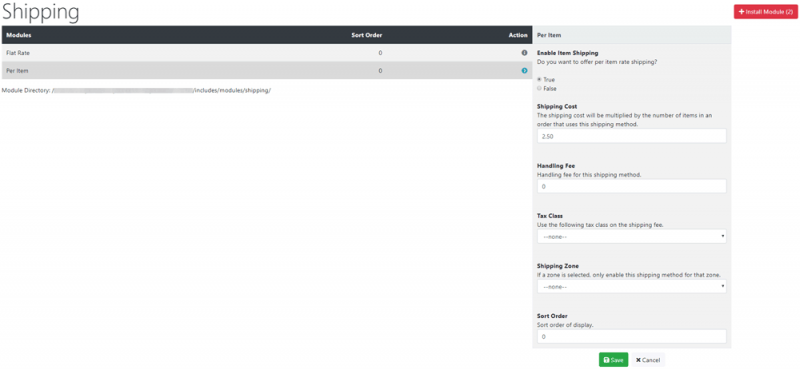800x370 pixels.
Task: Click the Modules column header
Action: [19, 35]
